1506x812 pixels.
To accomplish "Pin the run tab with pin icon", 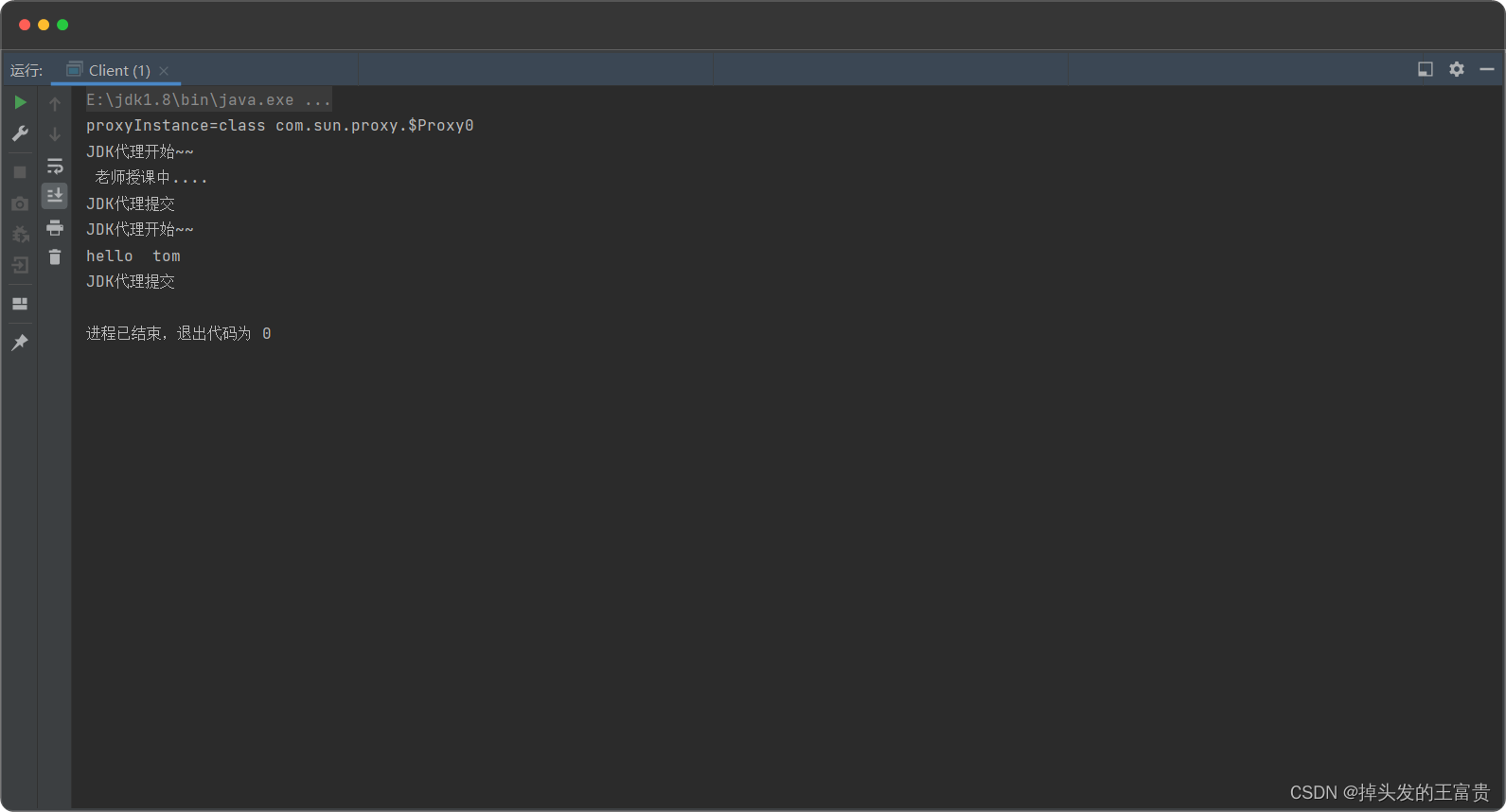I will pyautogui.click(x=20, y=343).
